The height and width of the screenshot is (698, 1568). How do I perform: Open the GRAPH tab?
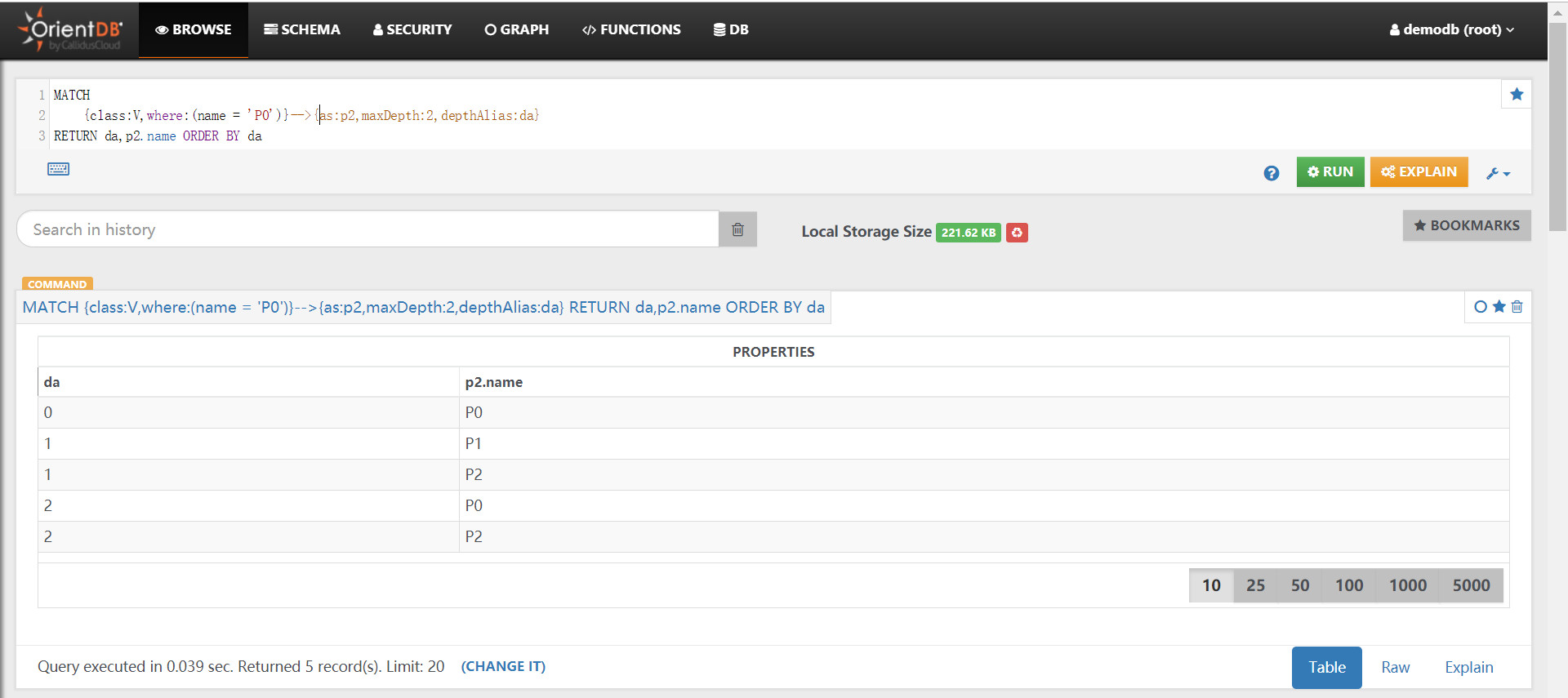pyautogui.click(x=517, y=29)
